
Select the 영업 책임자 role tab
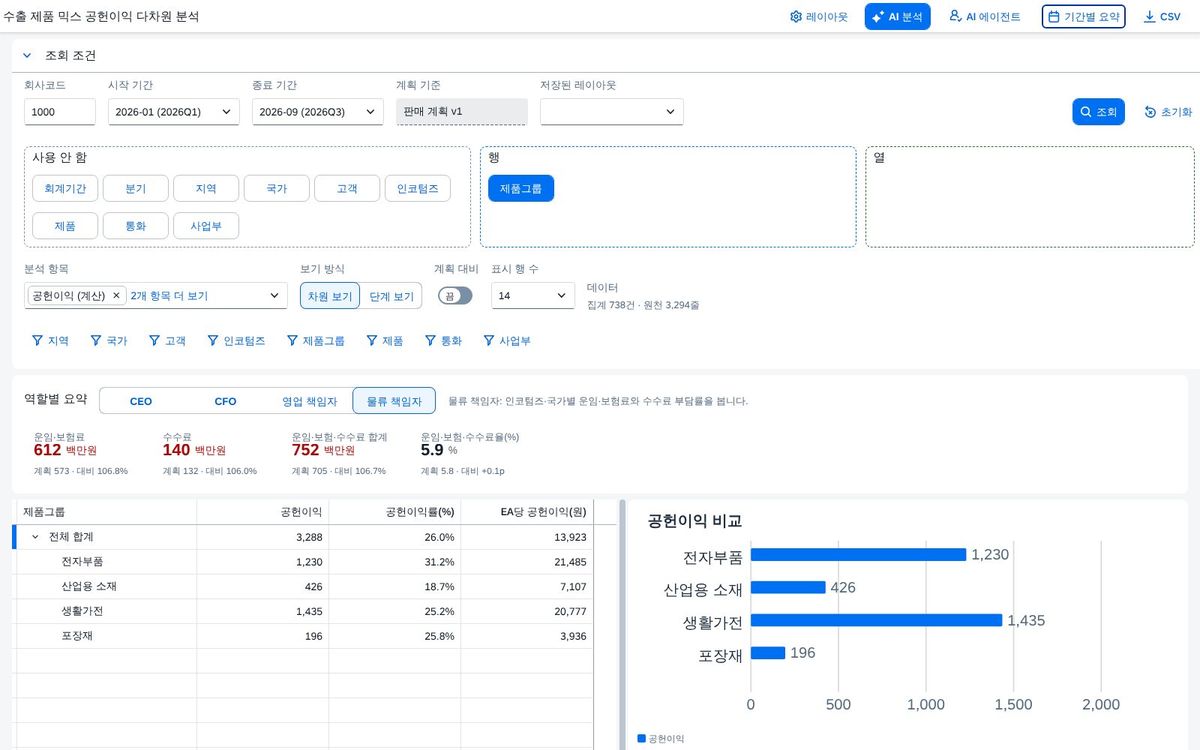click(x=310, y=401)
